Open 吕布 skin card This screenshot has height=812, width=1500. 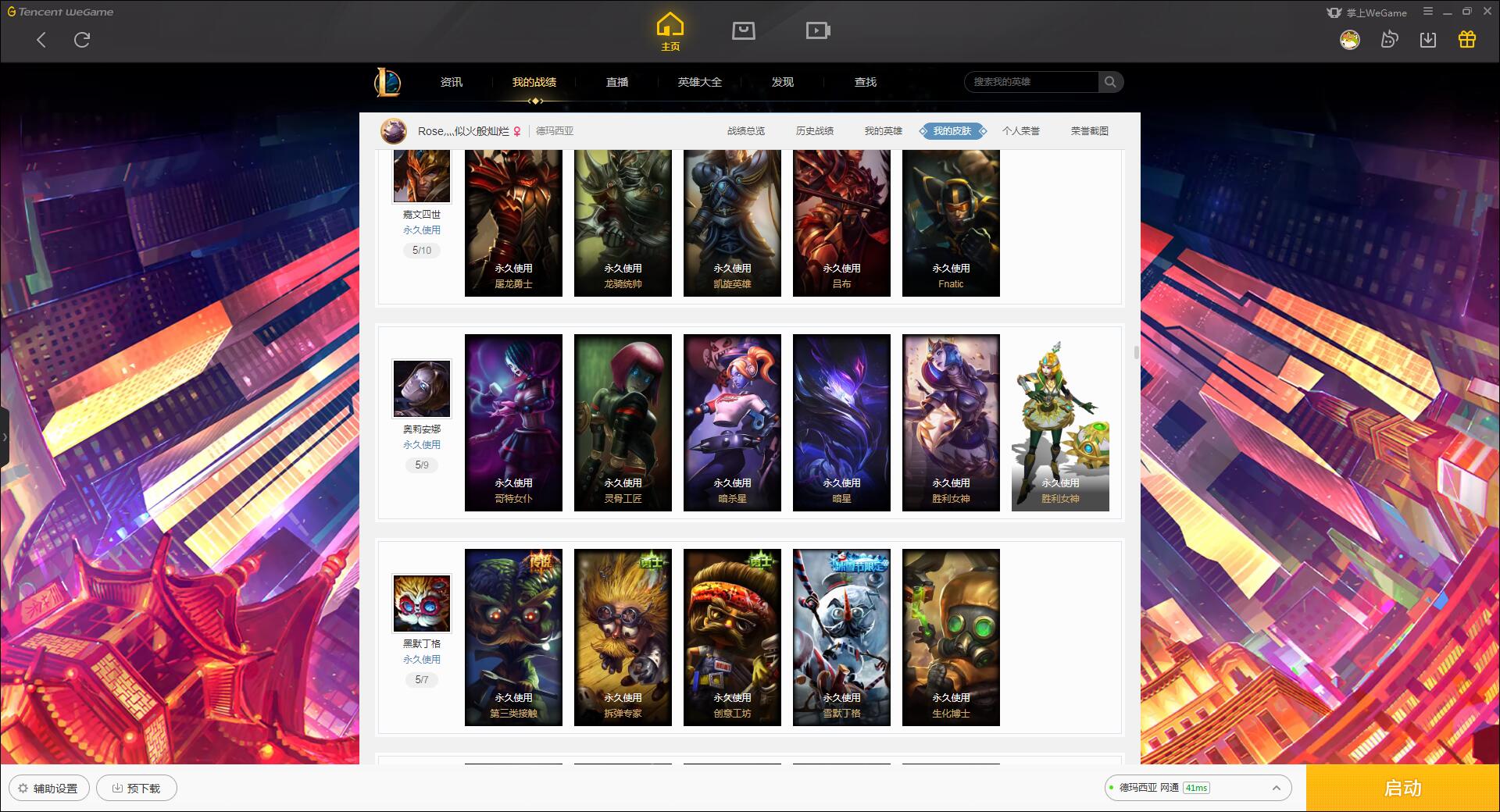point(841,223)
